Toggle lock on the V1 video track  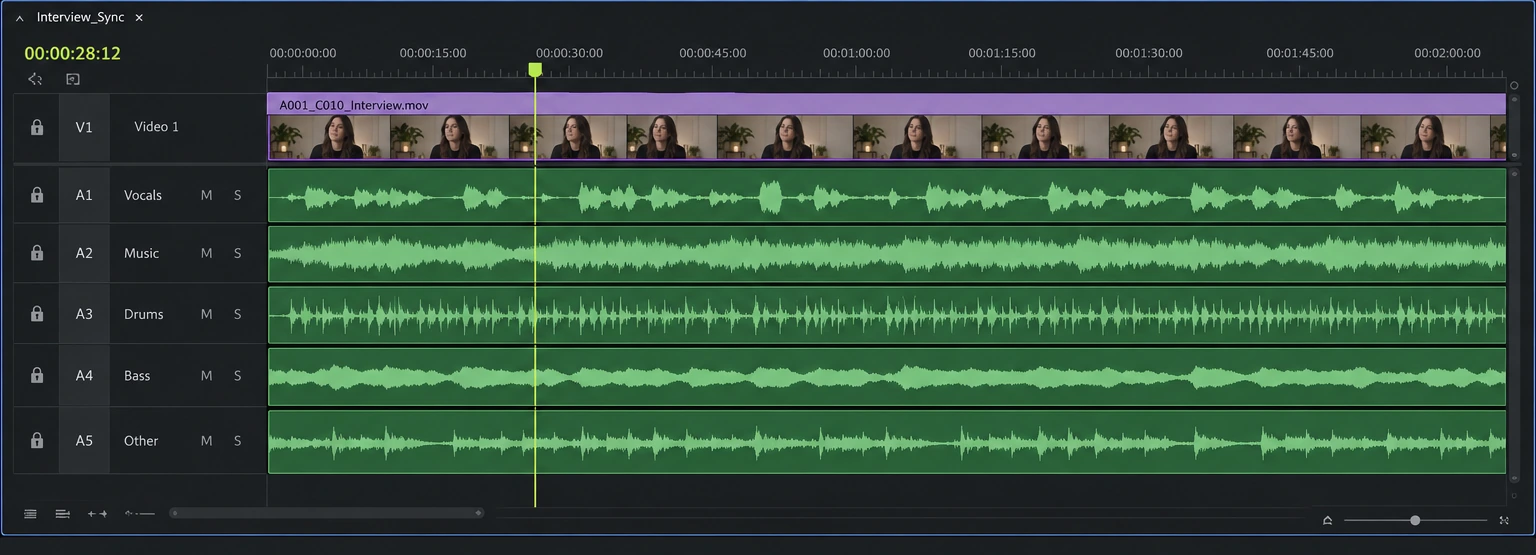[37, 127]
